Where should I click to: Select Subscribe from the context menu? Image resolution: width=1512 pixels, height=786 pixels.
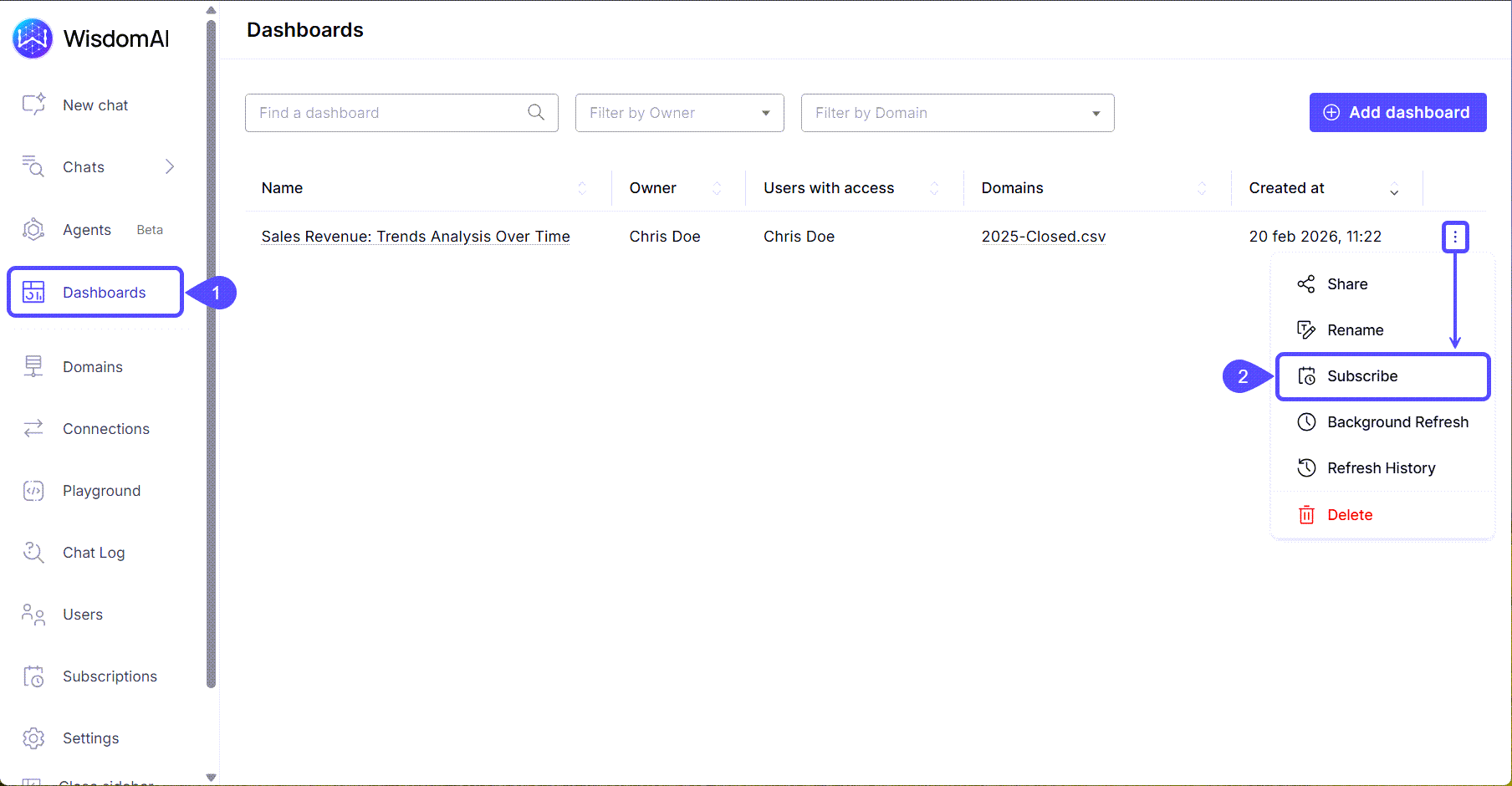pyautogui.click(x=1363, y=375)
